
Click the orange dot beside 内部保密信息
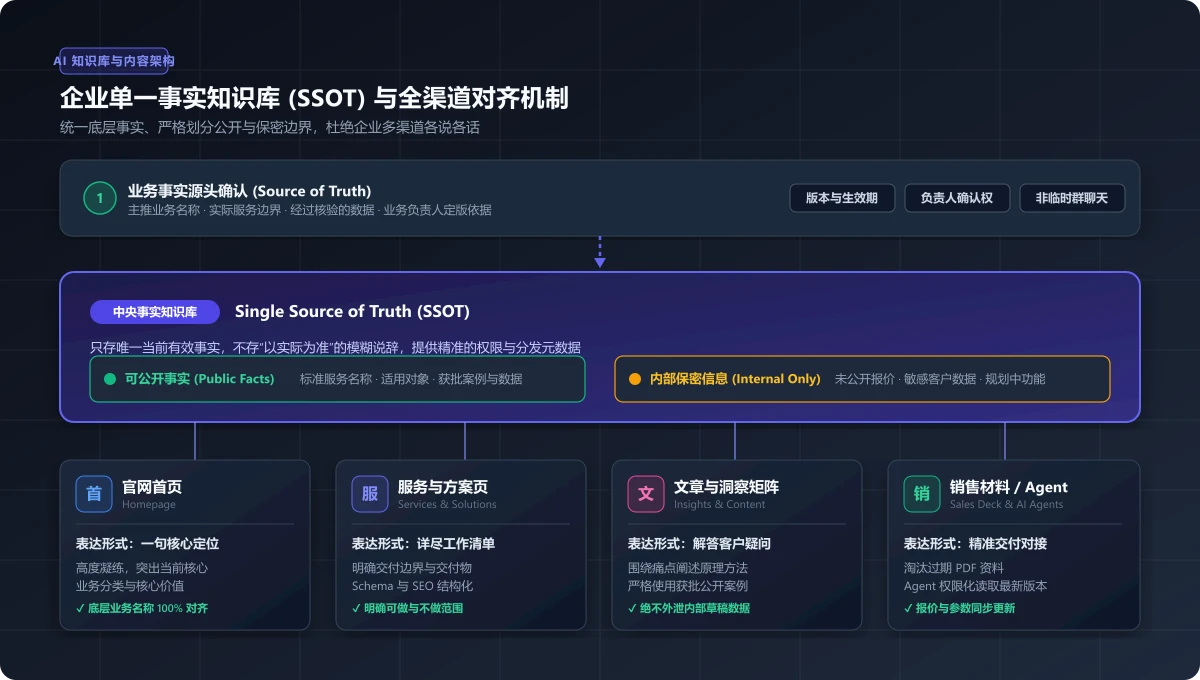point(634,379)
